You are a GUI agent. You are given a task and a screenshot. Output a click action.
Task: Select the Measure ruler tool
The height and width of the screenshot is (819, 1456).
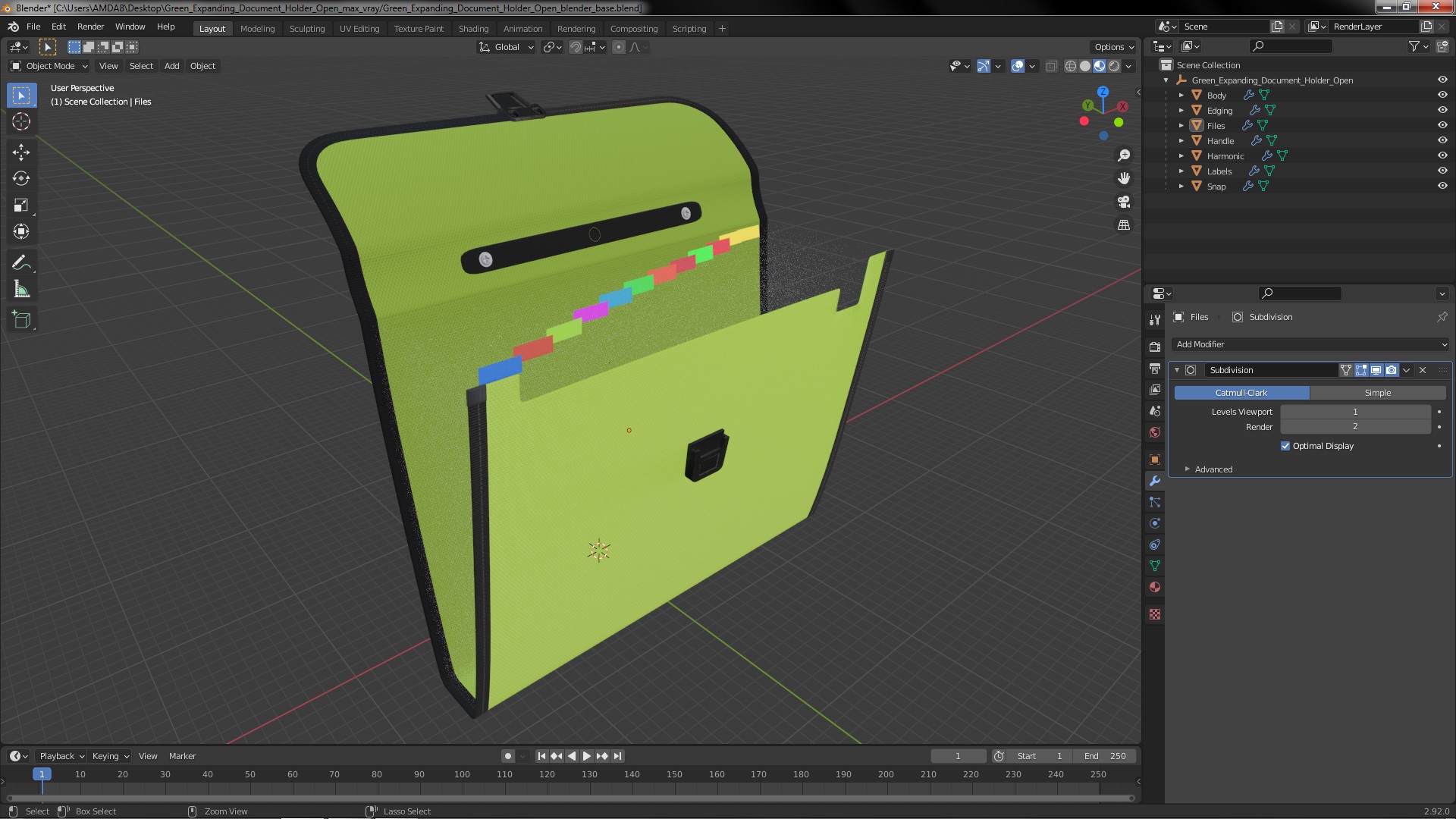21,290
